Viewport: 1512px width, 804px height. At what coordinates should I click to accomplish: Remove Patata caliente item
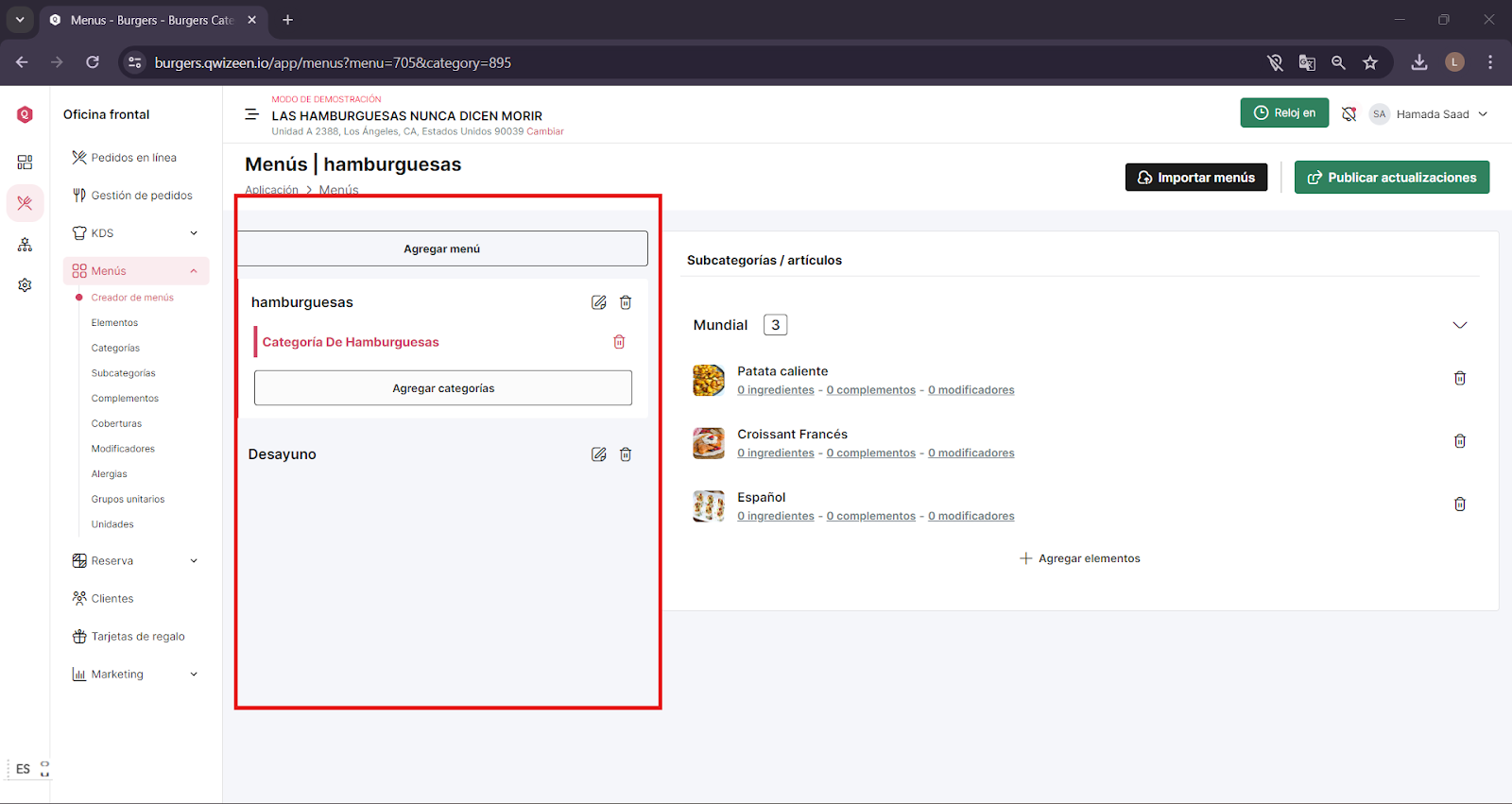pyautogui.click(x=1460, y=378)
